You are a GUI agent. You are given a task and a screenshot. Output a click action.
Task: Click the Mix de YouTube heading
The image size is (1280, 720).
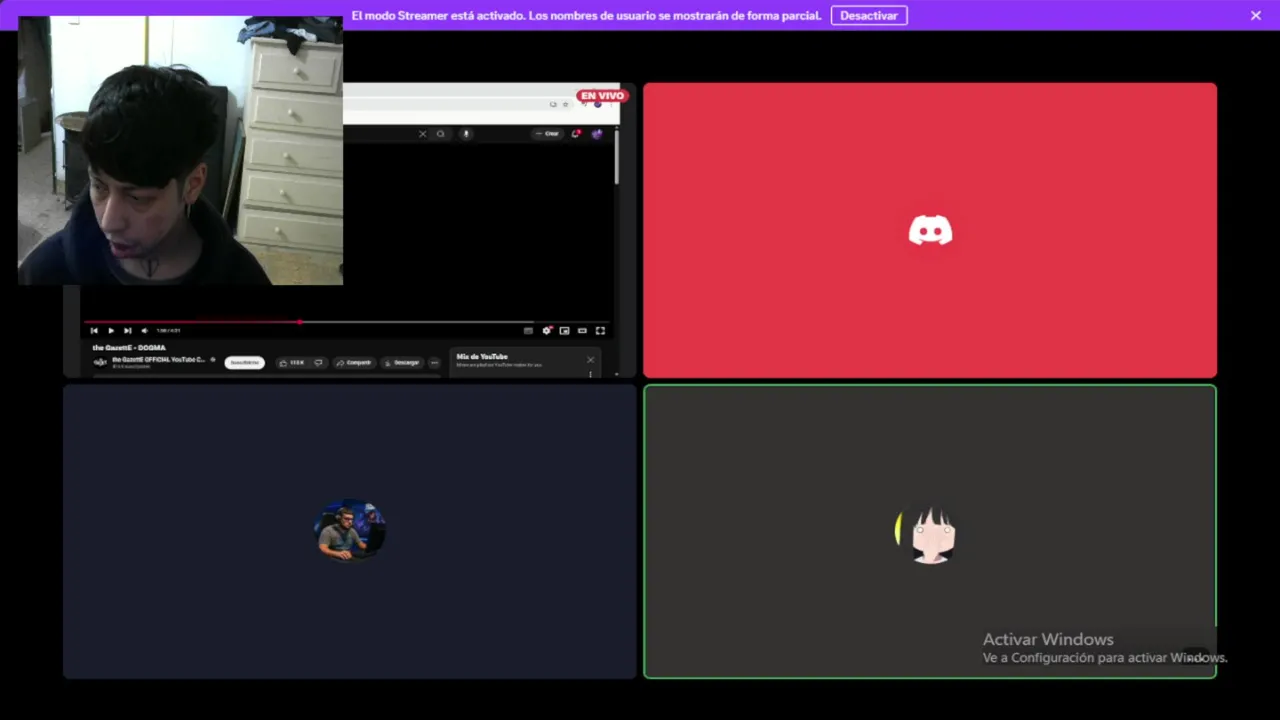pos(482,356)
